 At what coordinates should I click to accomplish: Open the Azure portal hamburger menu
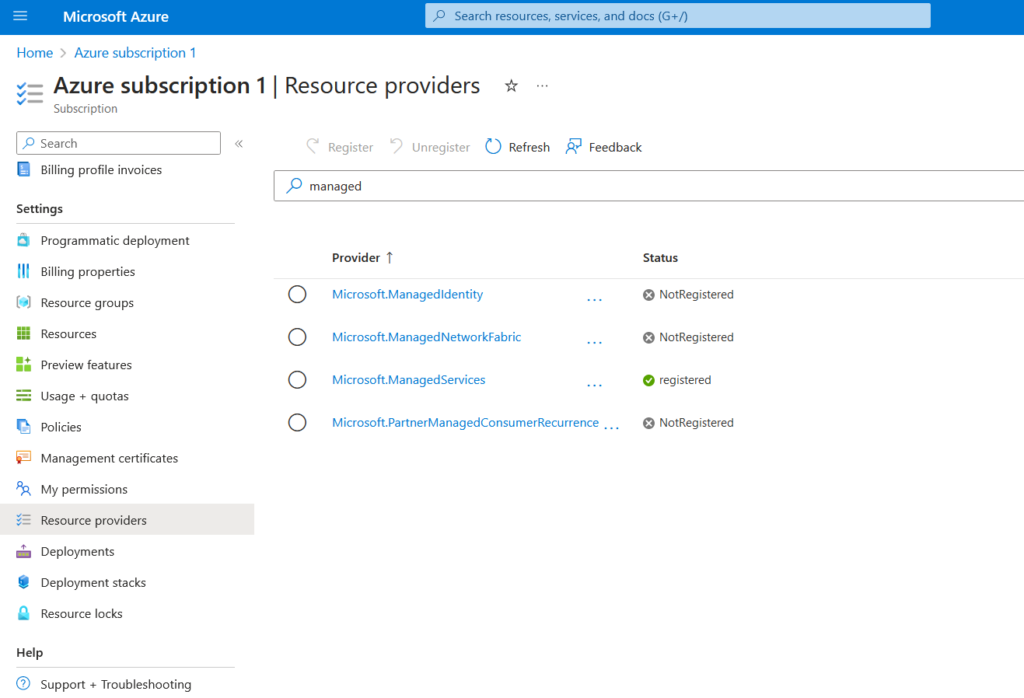click(x=20, y=16)
